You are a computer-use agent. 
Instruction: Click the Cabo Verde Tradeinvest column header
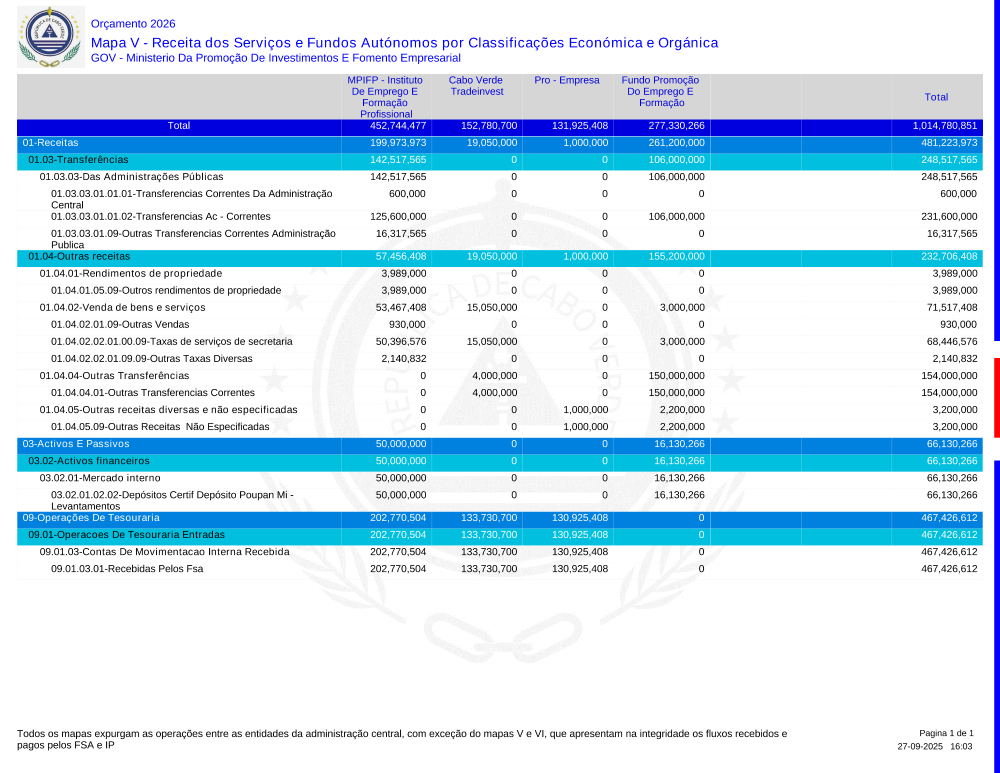click(x=476, y=86)
